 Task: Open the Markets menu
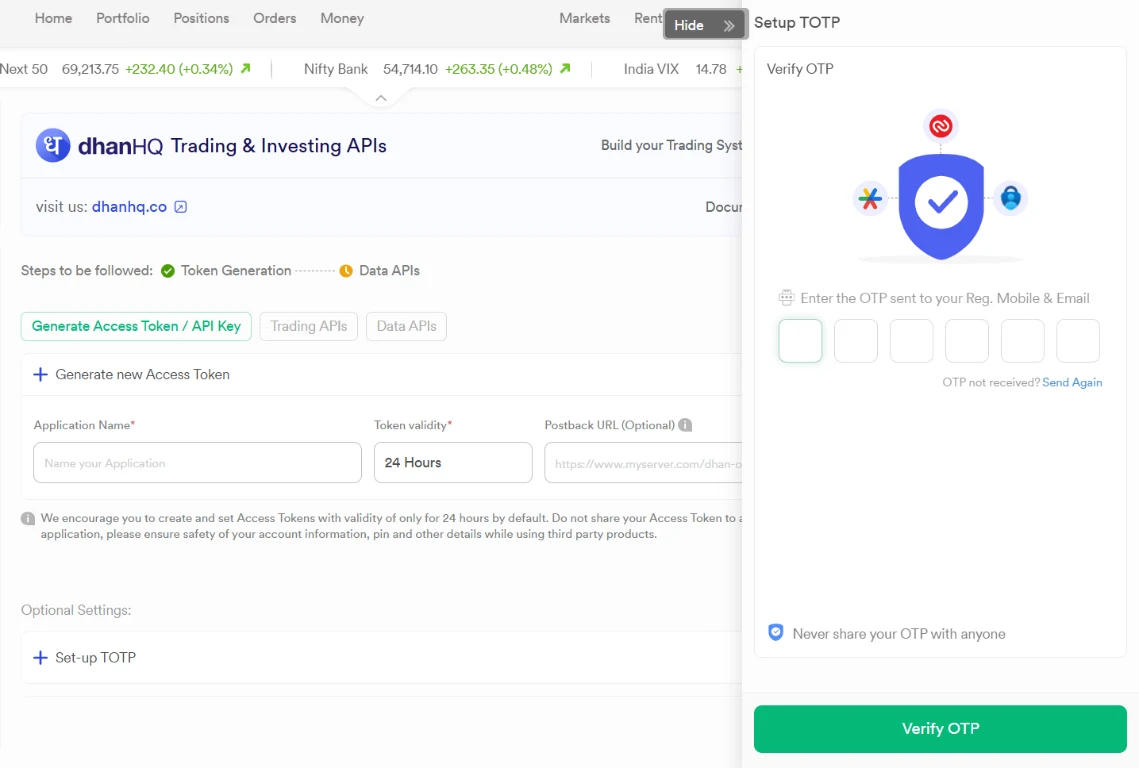click(x=585, y=18)
